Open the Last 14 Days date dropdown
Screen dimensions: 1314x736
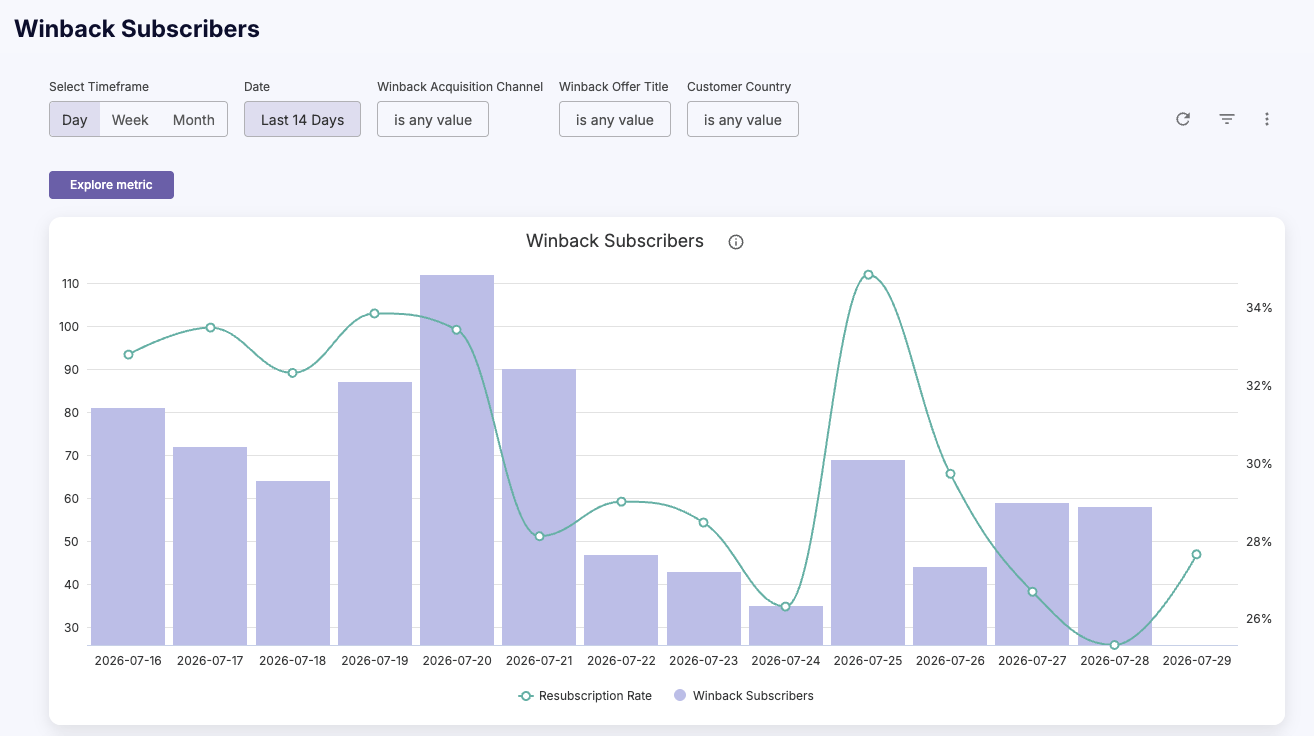302,119
